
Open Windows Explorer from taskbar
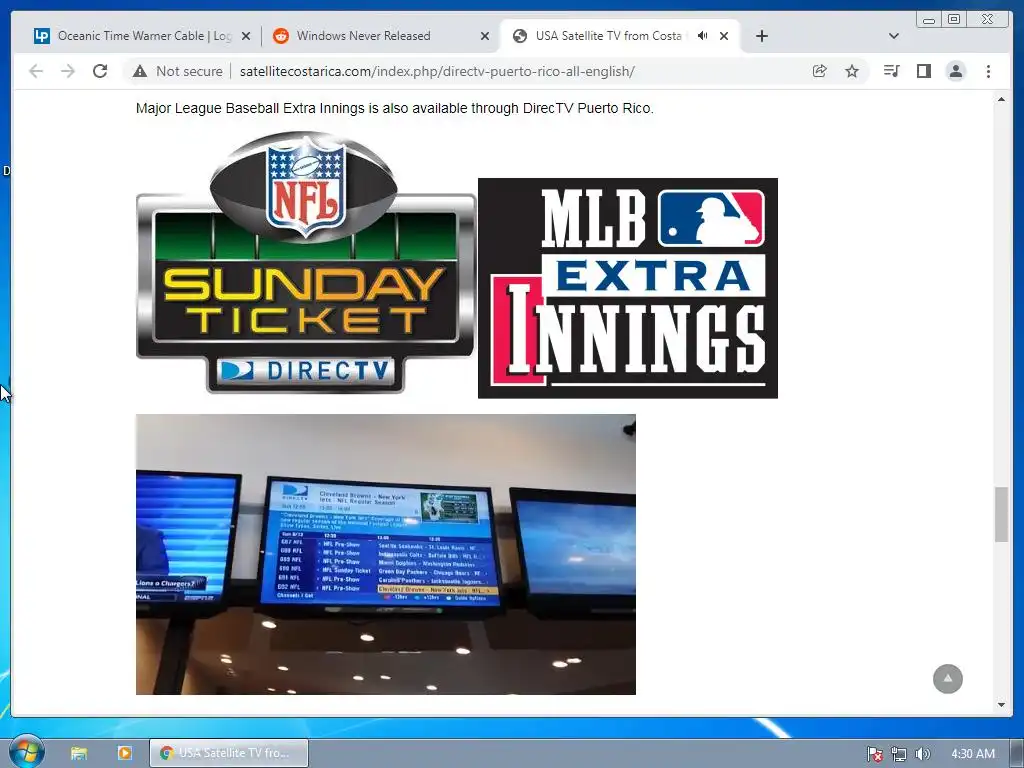[x=79, y=753]
